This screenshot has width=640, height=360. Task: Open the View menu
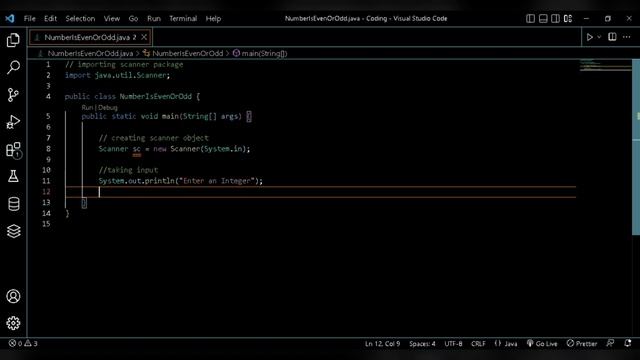111,18
